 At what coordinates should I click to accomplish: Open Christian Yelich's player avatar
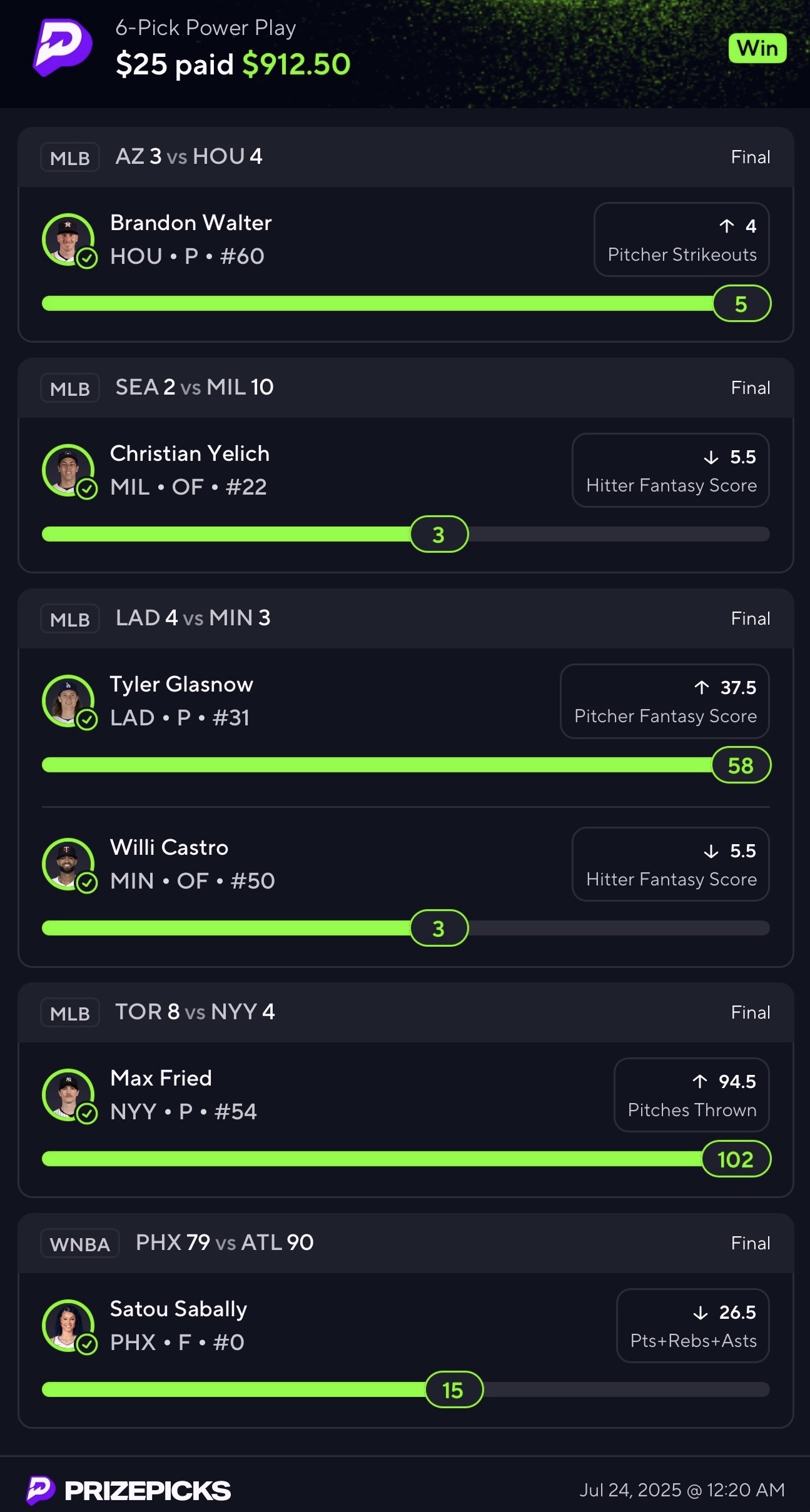pos(68,470)
